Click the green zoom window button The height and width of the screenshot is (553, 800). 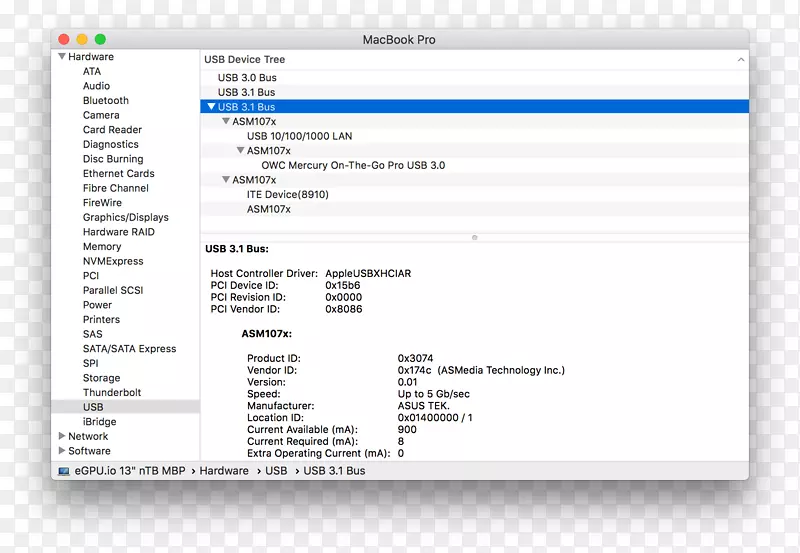click(100, 39)
